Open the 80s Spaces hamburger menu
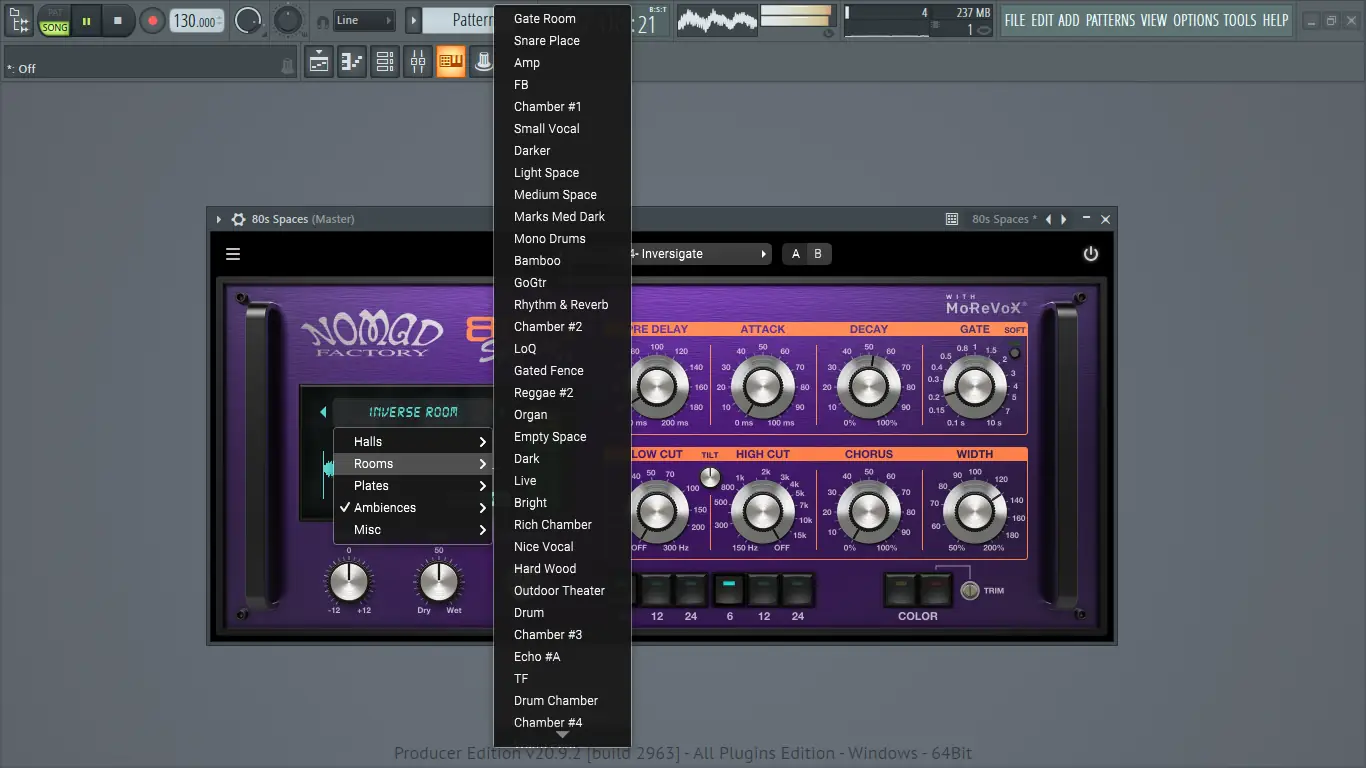 tap(233, 254)
